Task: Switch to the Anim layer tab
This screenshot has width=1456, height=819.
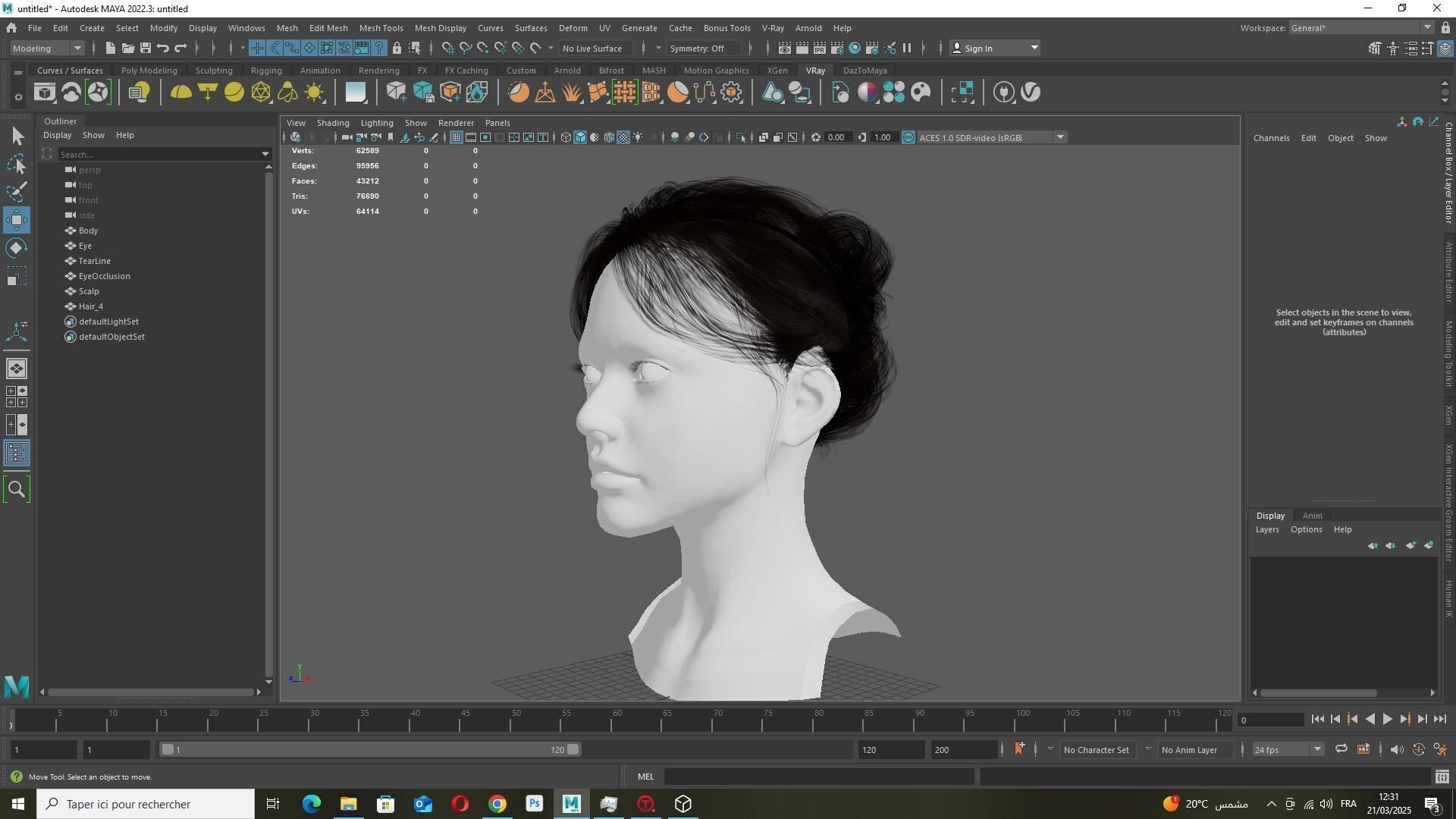Action: pos(1312,516)
